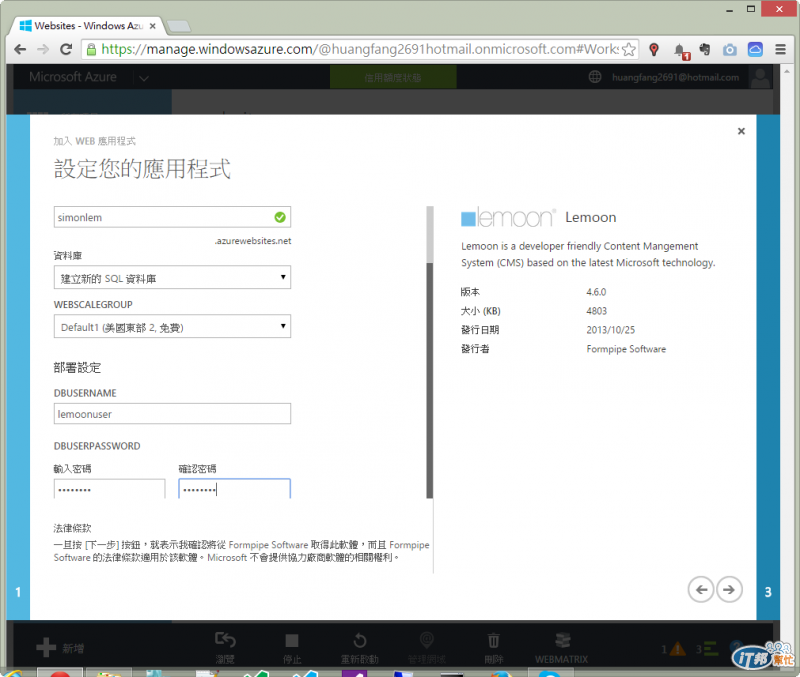Click the 版本 4.6.0 value
The image size is (800, 677).
[596, 292]
